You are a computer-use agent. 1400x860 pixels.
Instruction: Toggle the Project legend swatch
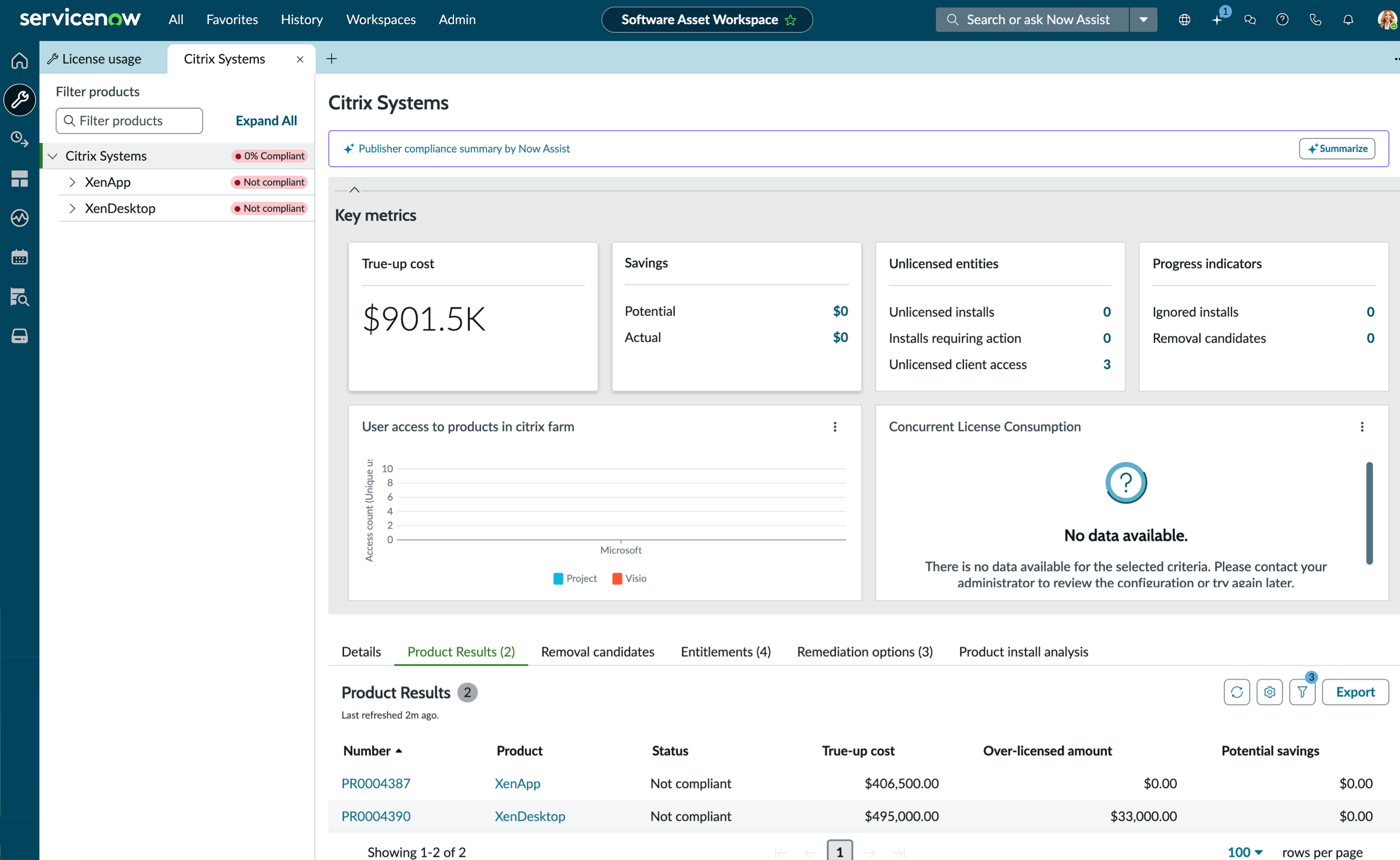558,578
